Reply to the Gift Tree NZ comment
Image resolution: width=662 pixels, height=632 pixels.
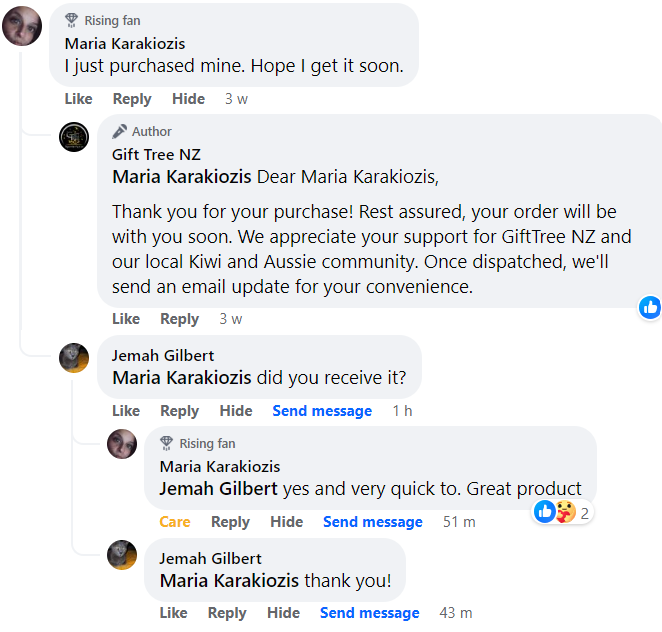coord(179,319)
